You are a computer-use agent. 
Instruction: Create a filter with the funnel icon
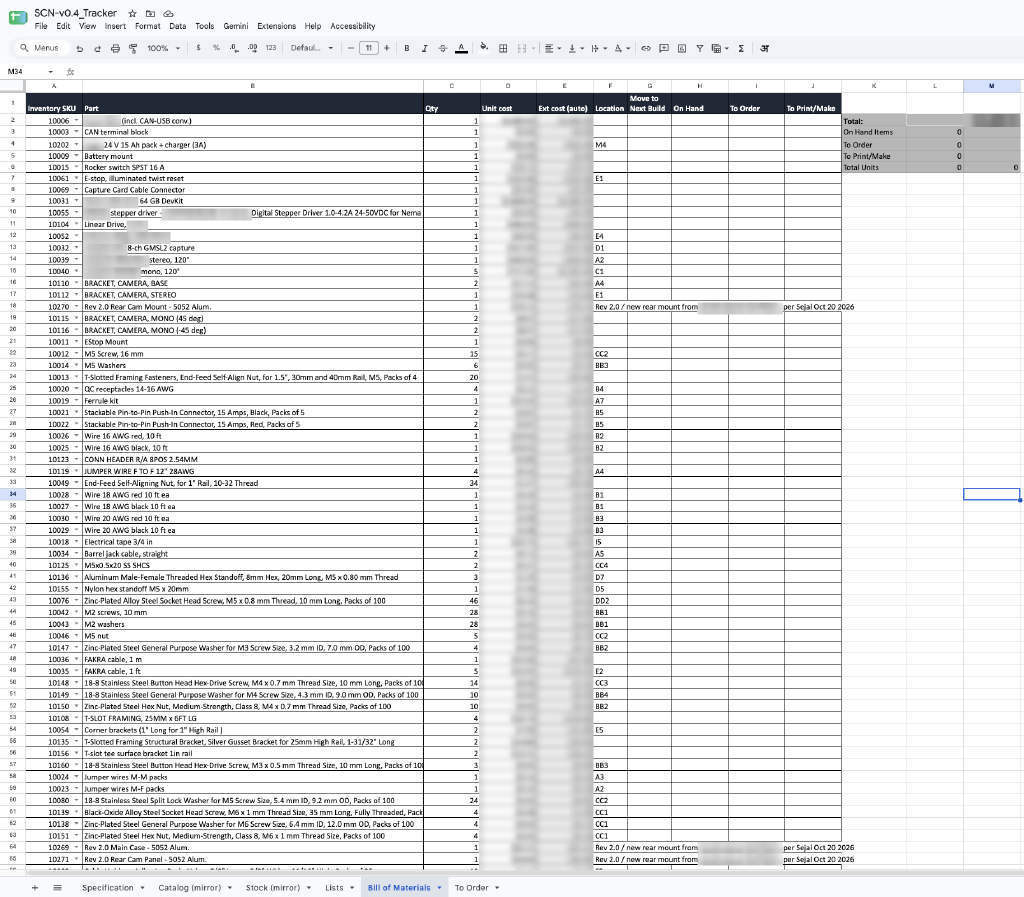(x=699, y=48)
